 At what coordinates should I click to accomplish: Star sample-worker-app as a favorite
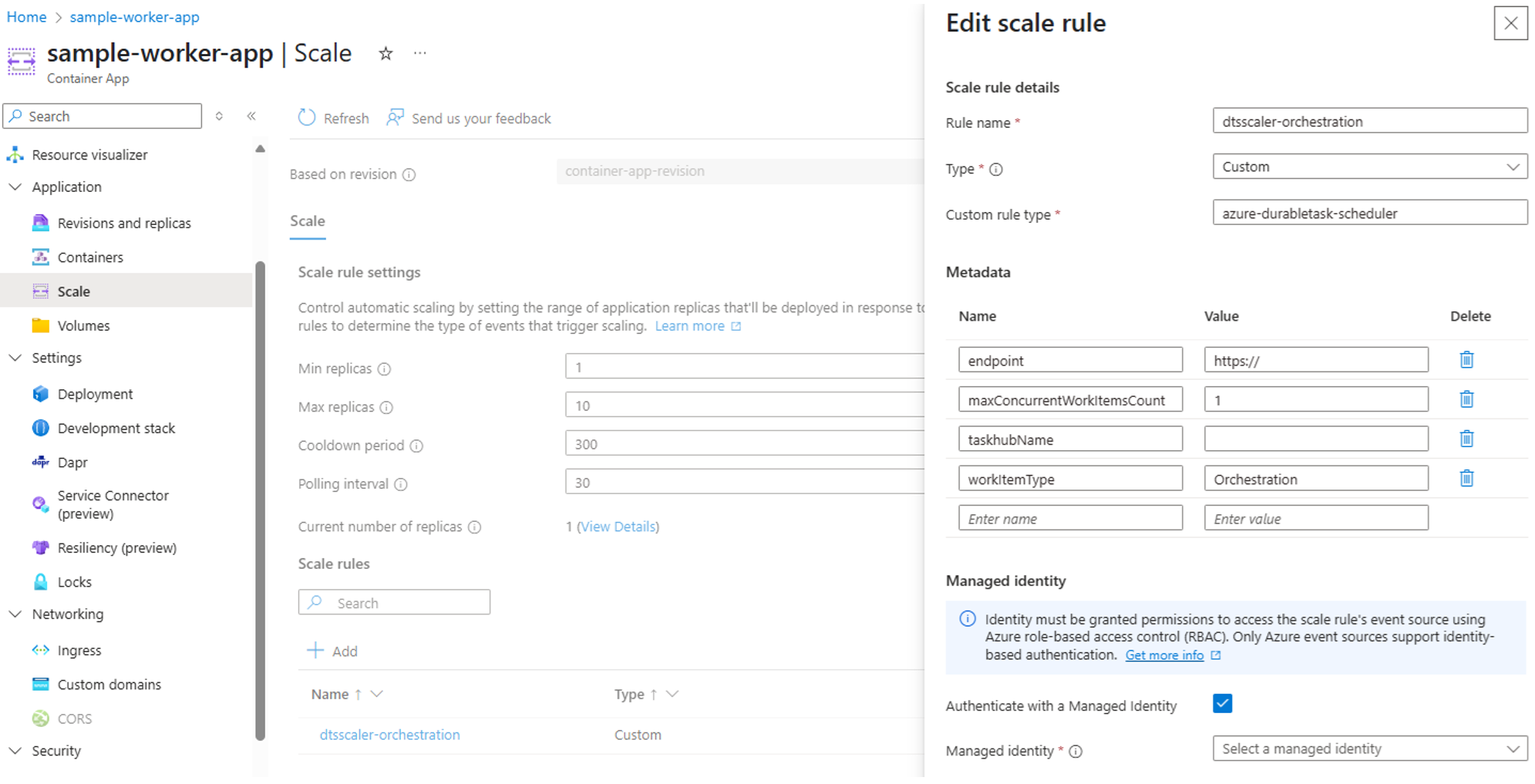click(x=385, y=53)
